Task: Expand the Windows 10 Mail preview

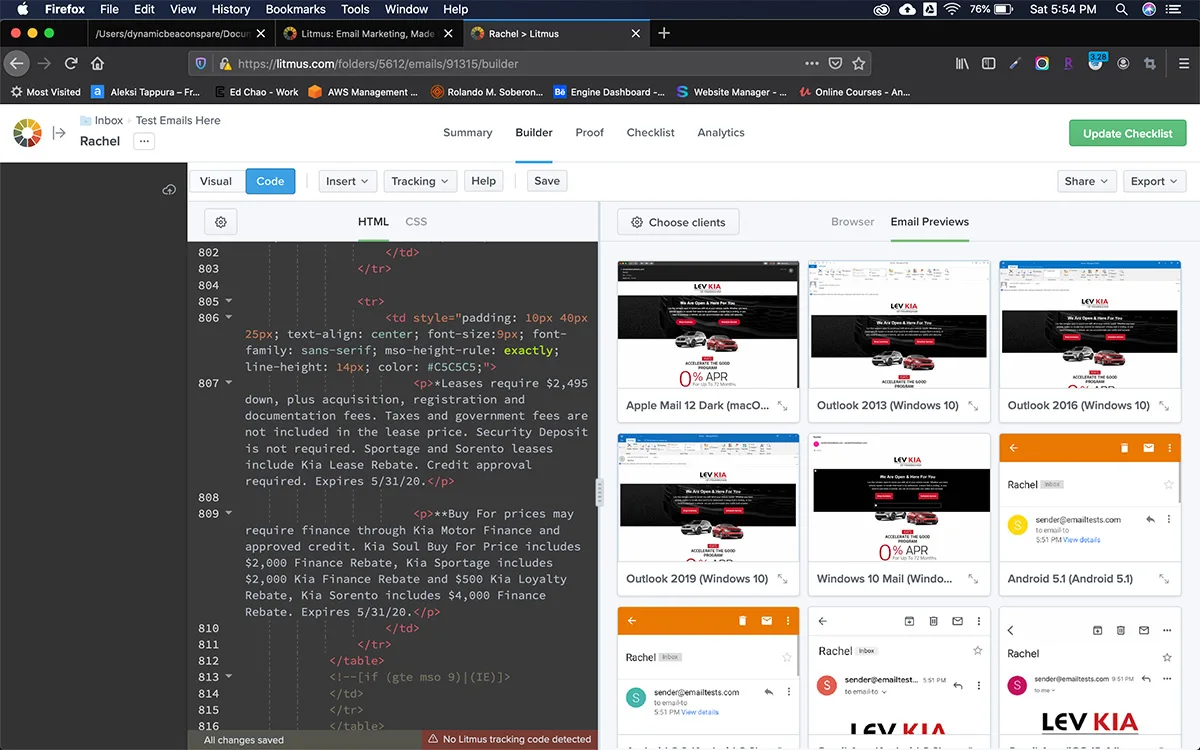Action: 973,579
